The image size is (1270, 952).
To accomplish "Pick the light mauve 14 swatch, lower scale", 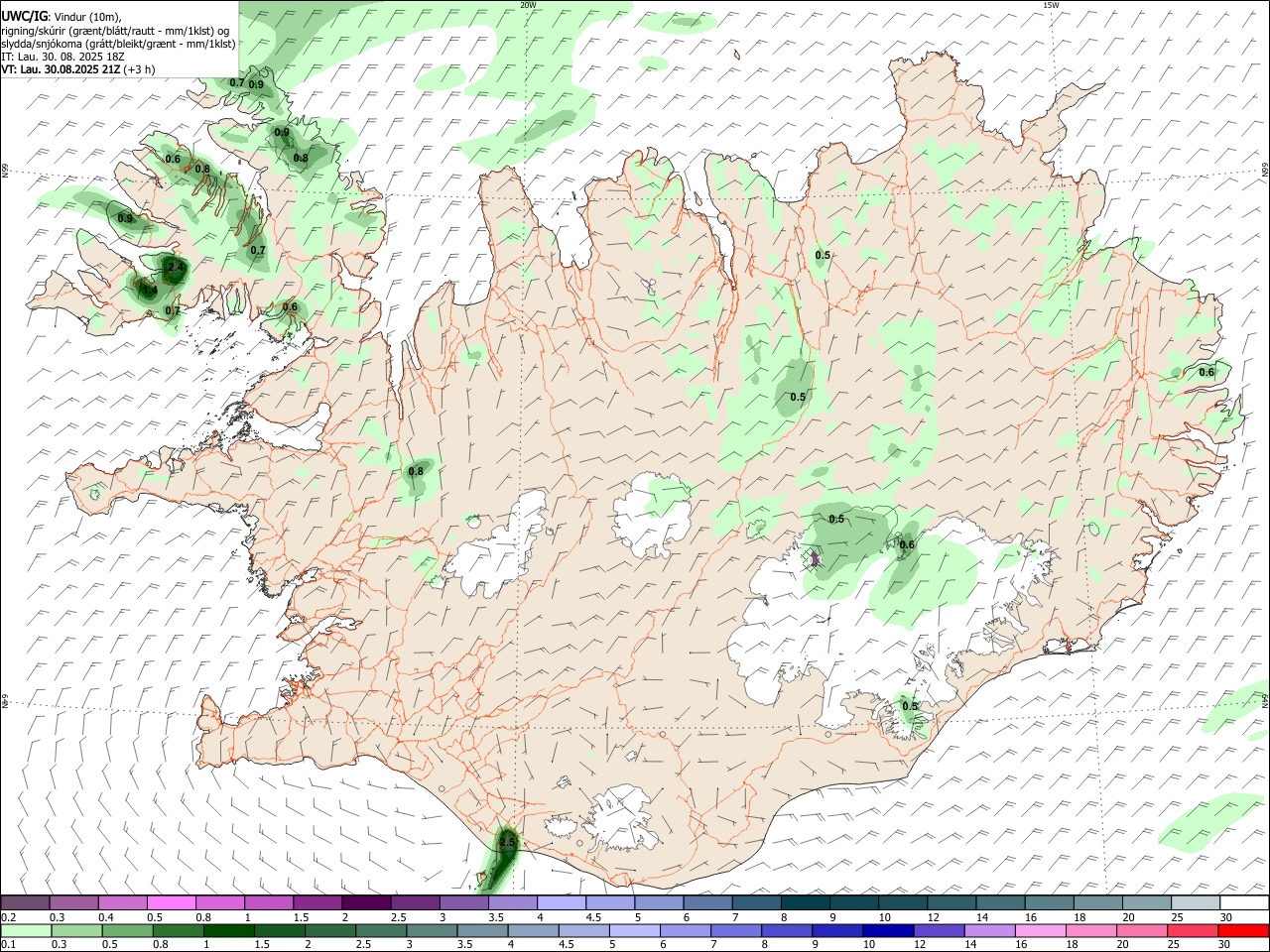I will pos(988,930).
